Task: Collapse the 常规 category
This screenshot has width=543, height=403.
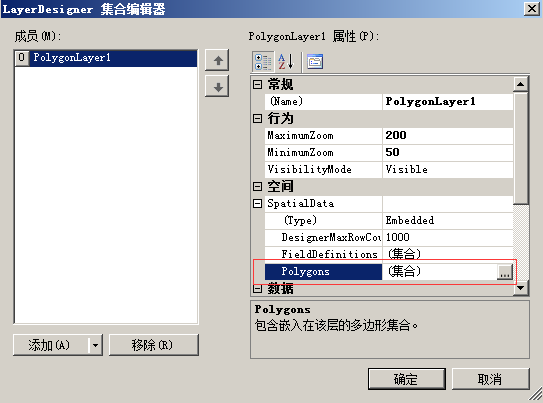Action: tap(257, 84)
